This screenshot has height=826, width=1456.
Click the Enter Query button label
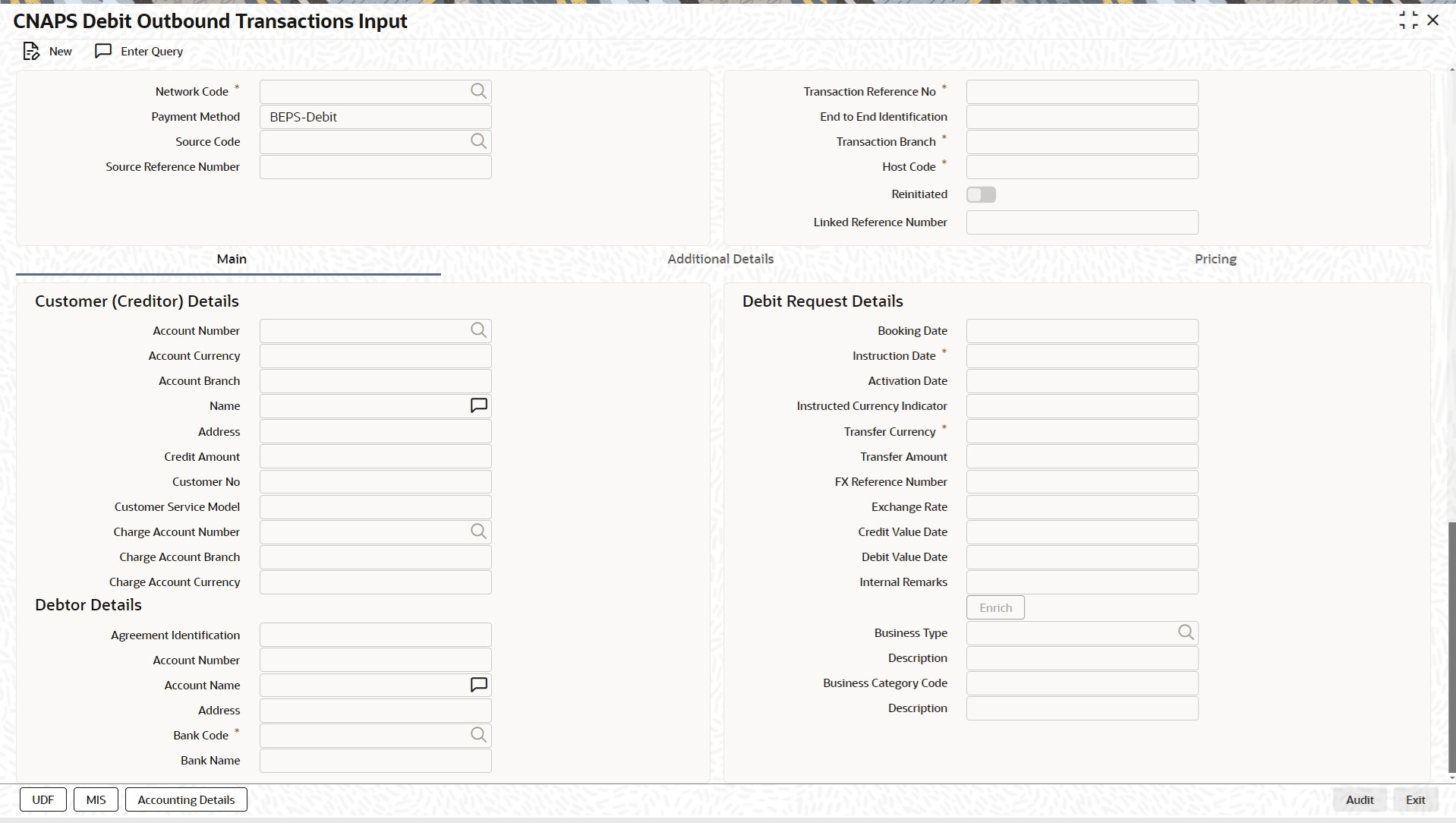point(152,52)
